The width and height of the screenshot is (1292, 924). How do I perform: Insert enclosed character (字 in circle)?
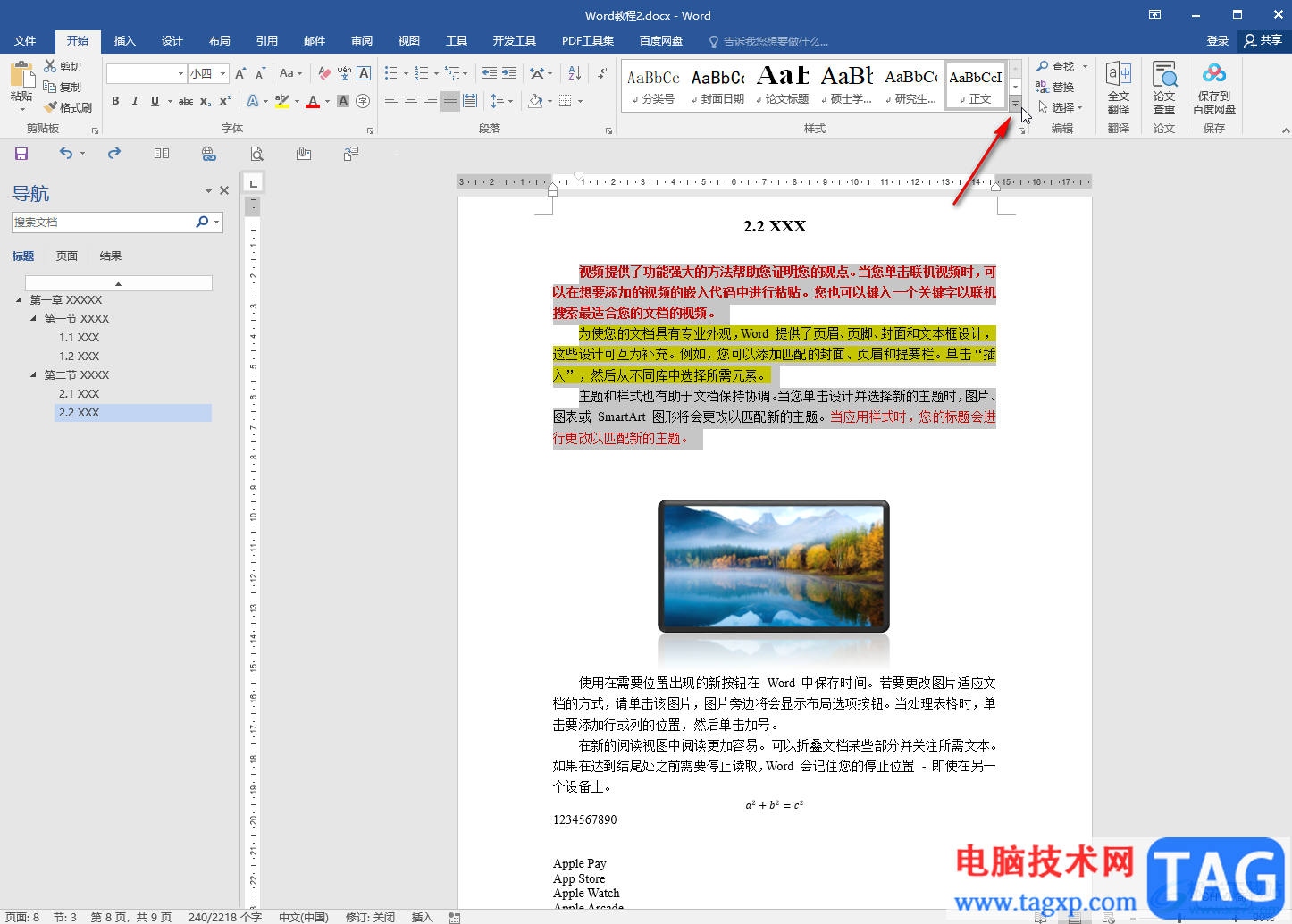pyautogui.click(x=363, y=101)
